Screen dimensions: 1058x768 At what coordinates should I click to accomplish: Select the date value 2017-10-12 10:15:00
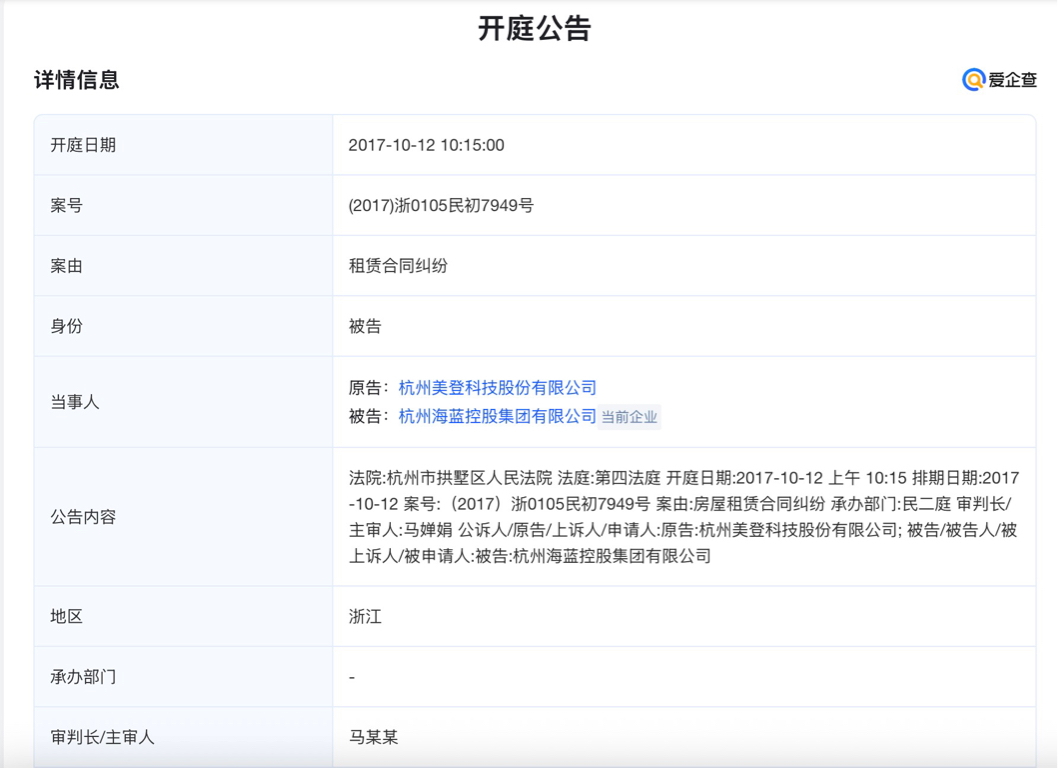426,145
